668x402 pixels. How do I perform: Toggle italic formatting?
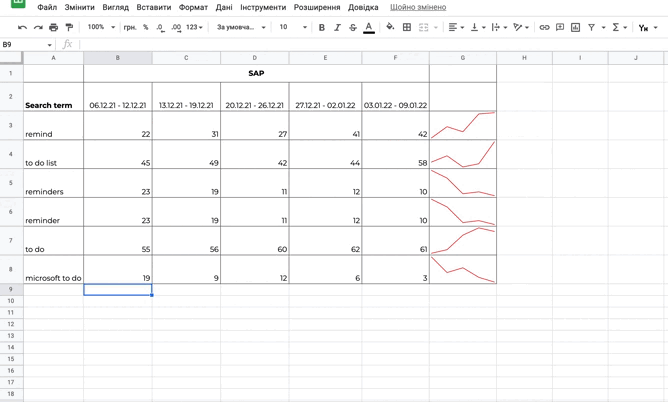[x=337, y=27]
